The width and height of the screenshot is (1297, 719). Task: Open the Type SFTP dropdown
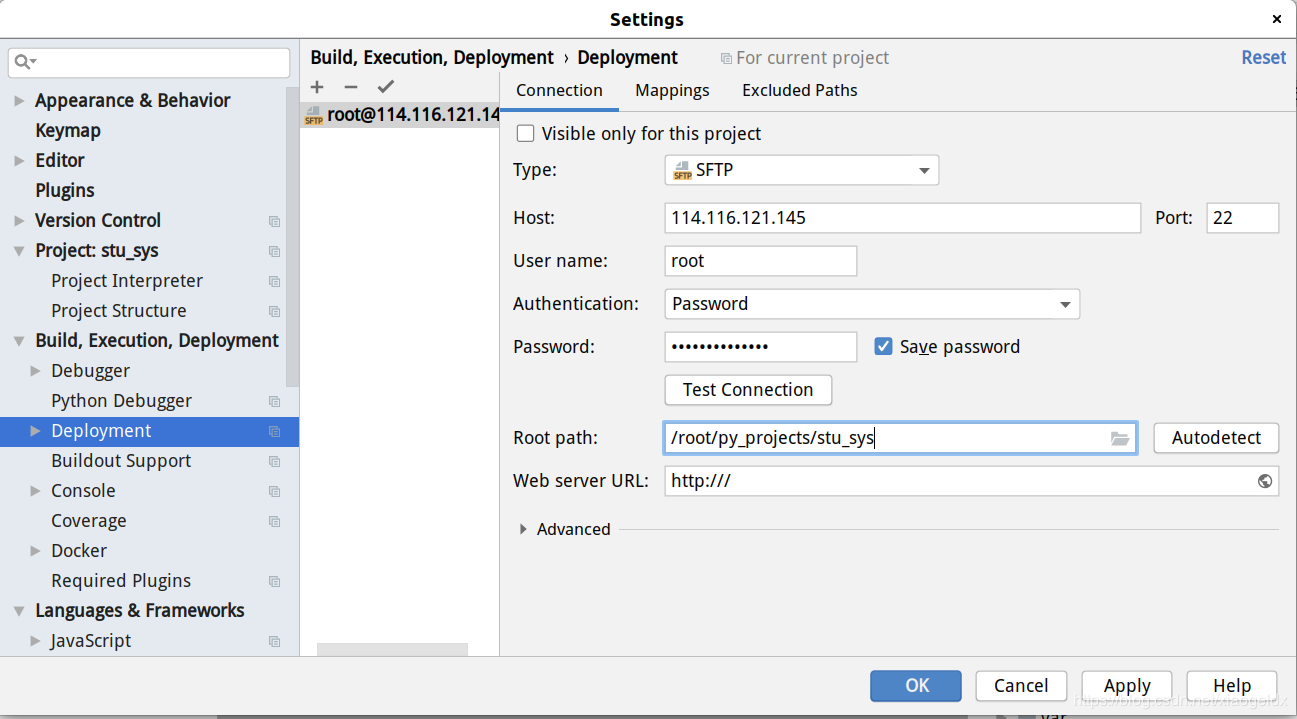point(801,170)
